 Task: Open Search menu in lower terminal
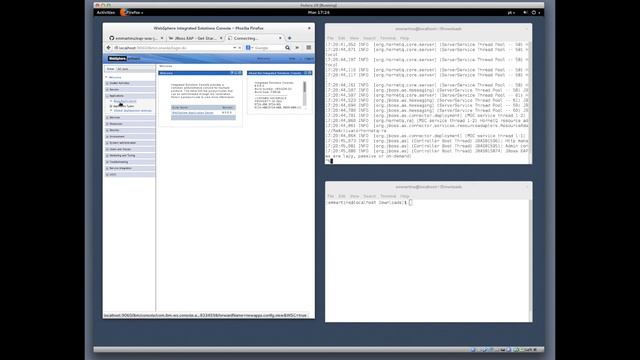click(x=369, y=196)
